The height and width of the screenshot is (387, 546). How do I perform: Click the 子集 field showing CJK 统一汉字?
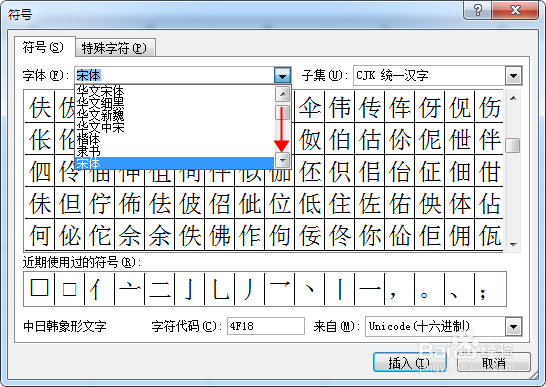pos(429,75)
